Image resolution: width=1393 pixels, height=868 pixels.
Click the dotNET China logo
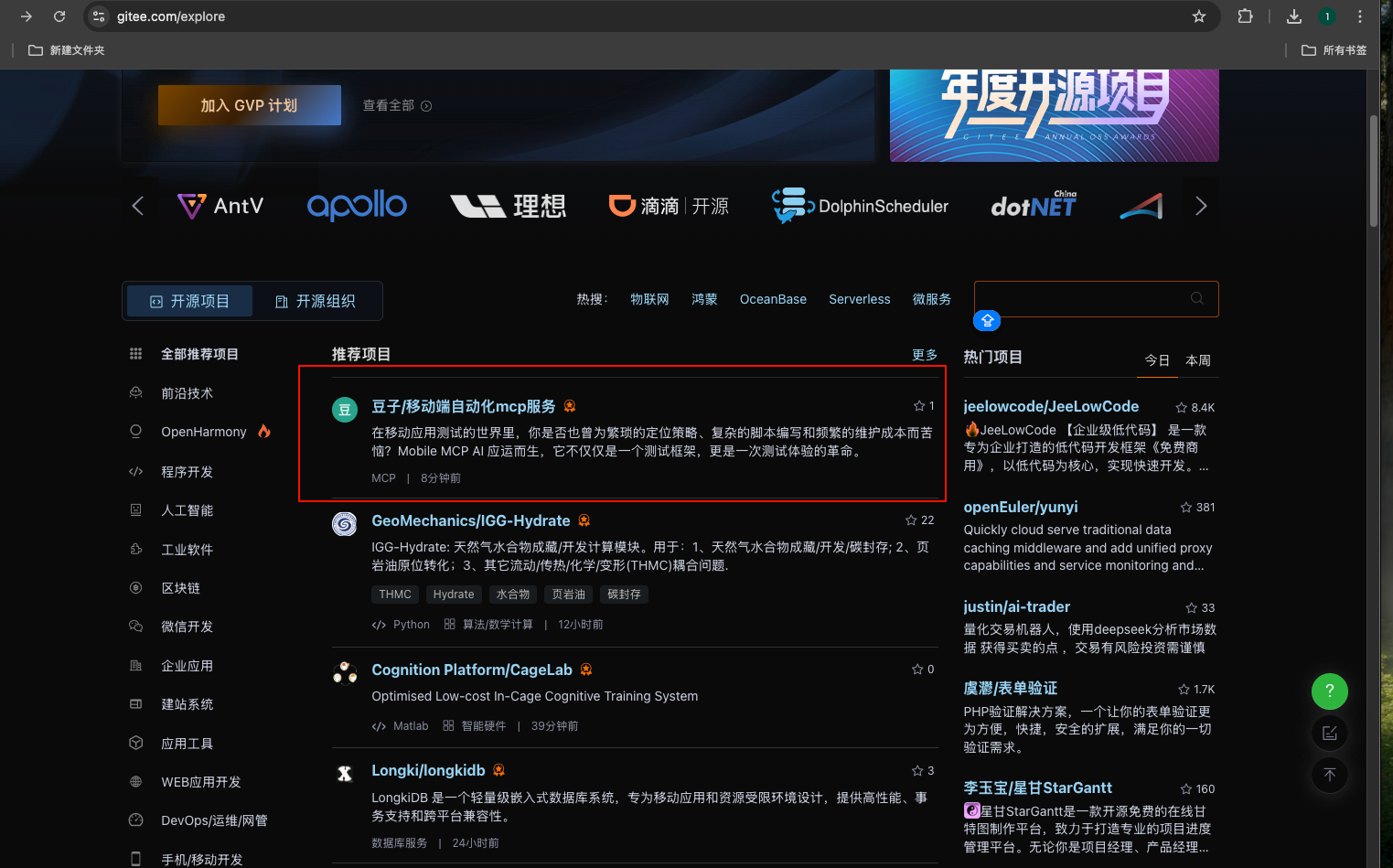[x=1034, y=206]
